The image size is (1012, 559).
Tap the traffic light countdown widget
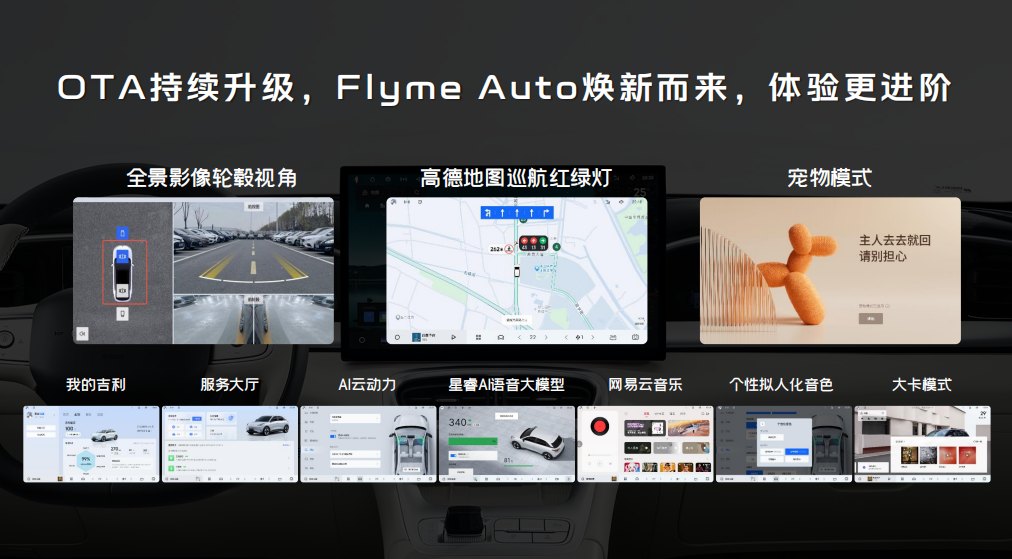(x=534, y=243)
